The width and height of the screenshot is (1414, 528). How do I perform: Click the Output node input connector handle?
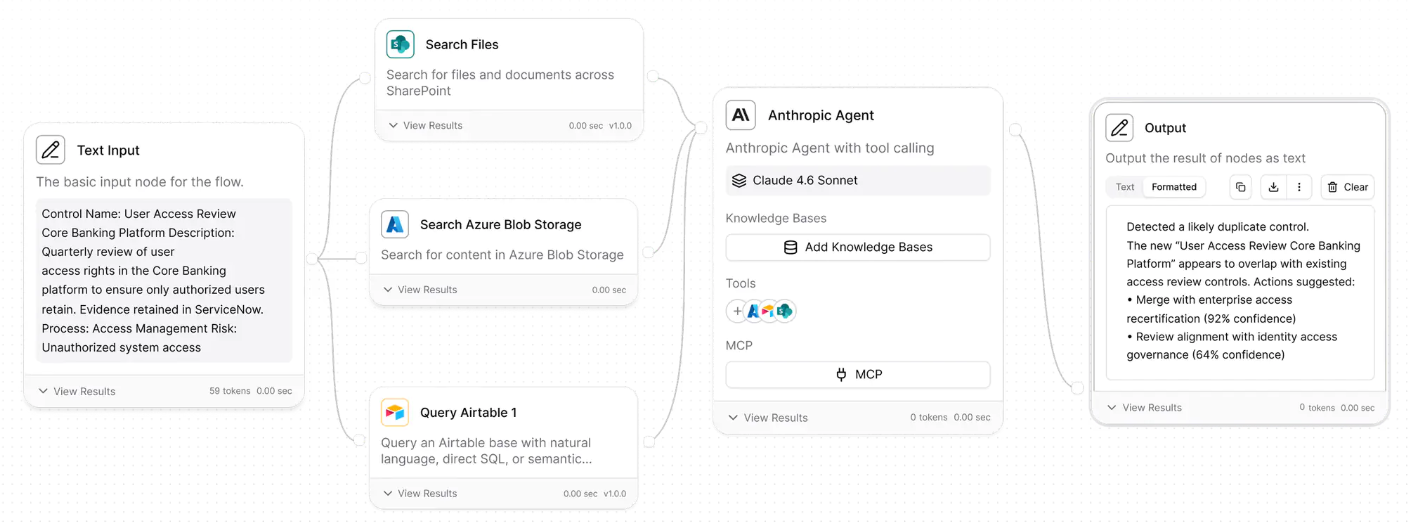pos(1078,388)
